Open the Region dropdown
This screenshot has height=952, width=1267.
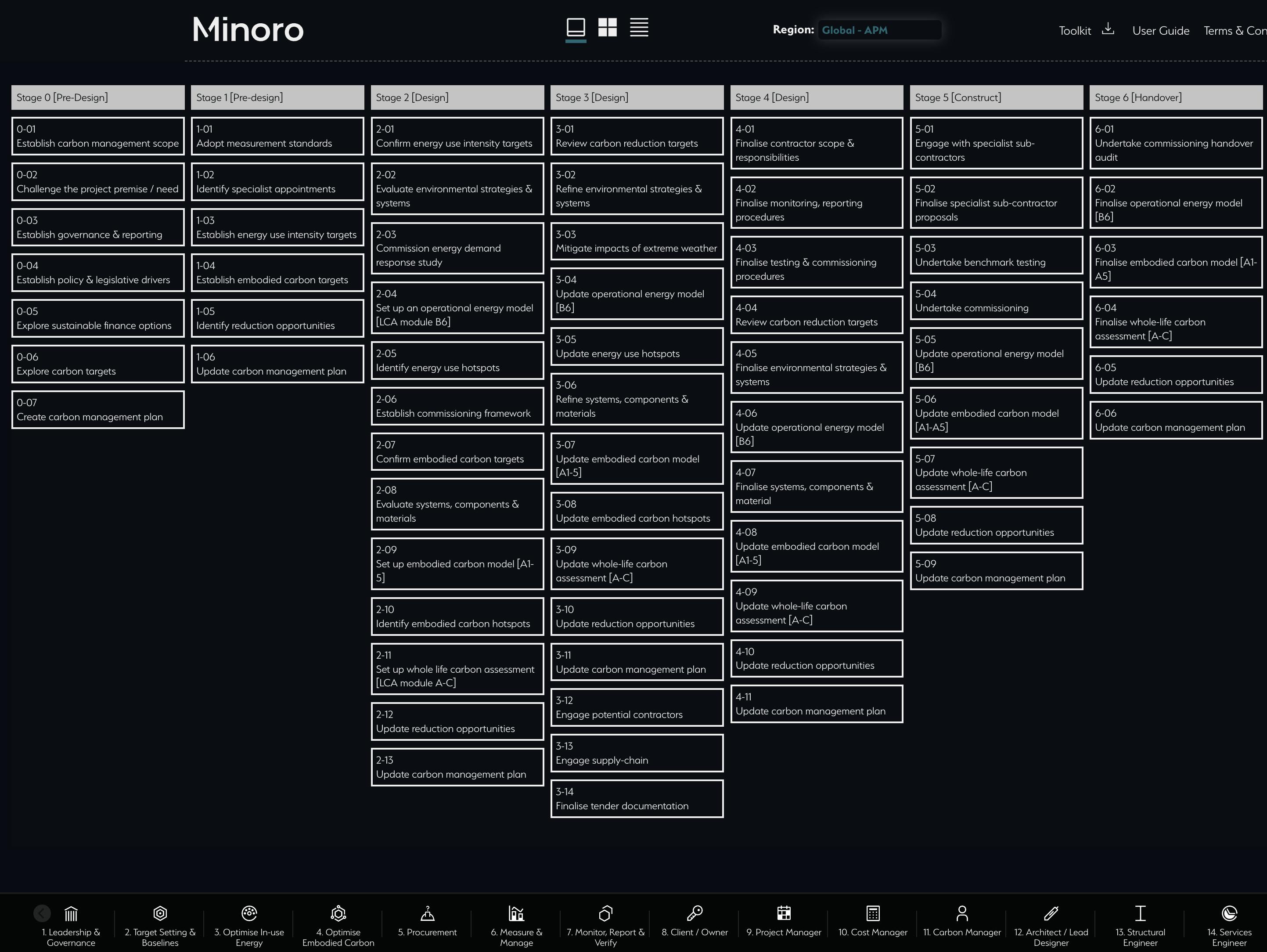pos(879,30)
